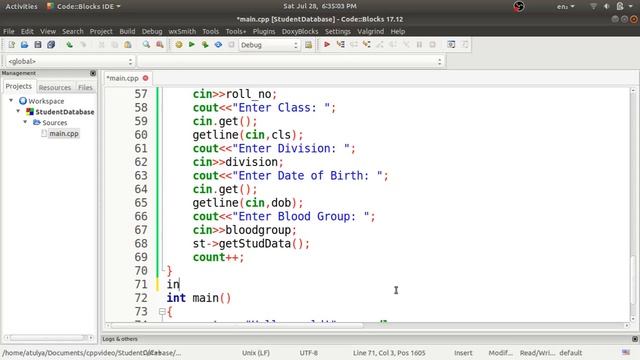This screenshot has height=360, width=640.
Task: Click the Step into debug icon
Action: [367, 45]
